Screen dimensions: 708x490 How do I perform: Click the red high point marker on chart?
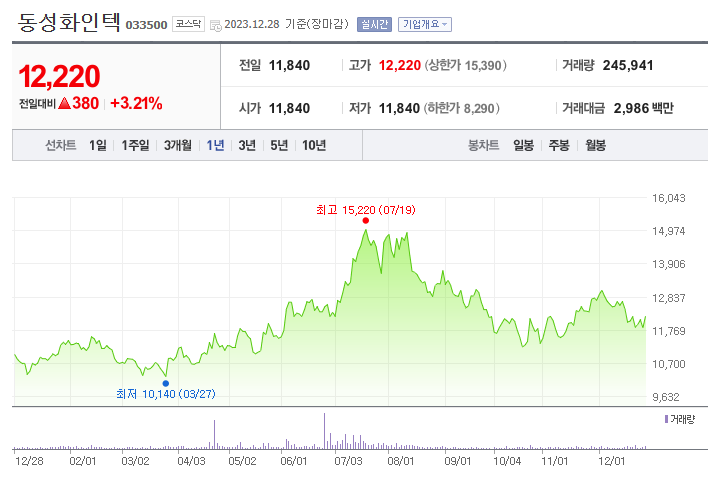(x=365, y=221)
